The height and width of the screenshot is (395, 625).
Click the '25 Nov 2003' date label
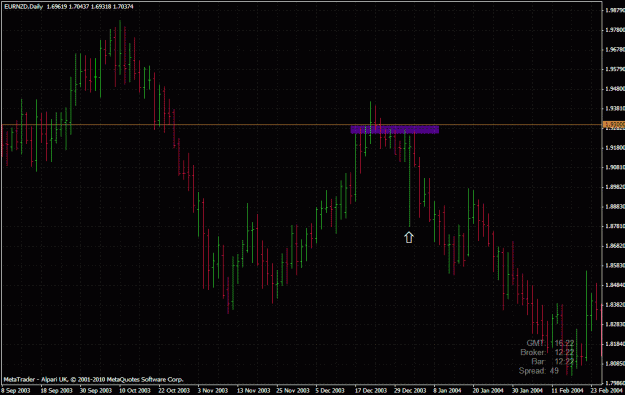[293, 390]
